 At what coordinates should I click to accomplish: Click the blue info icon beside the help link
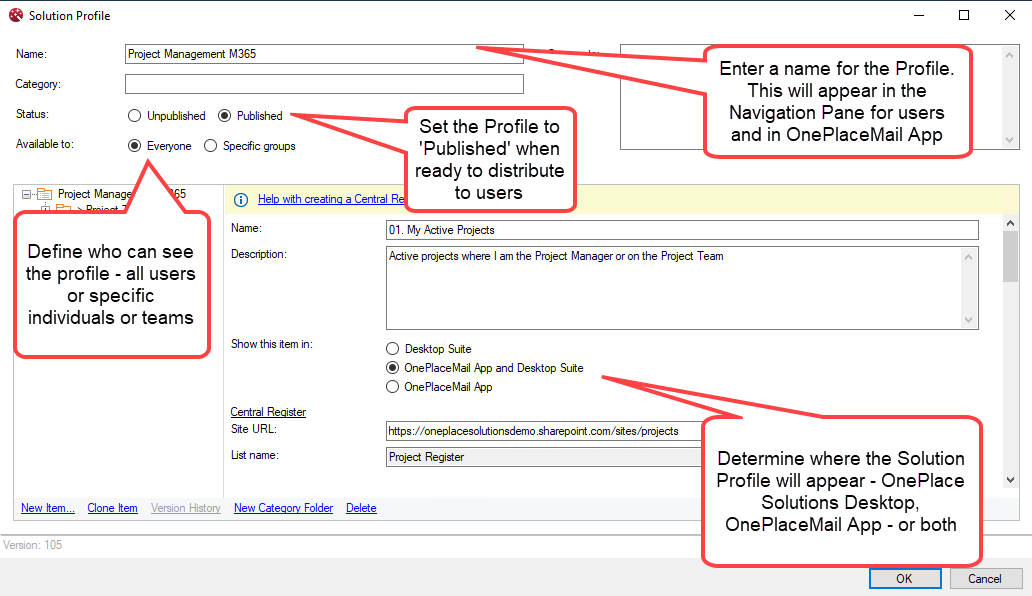pyautogui.click(x=240, y=200)
